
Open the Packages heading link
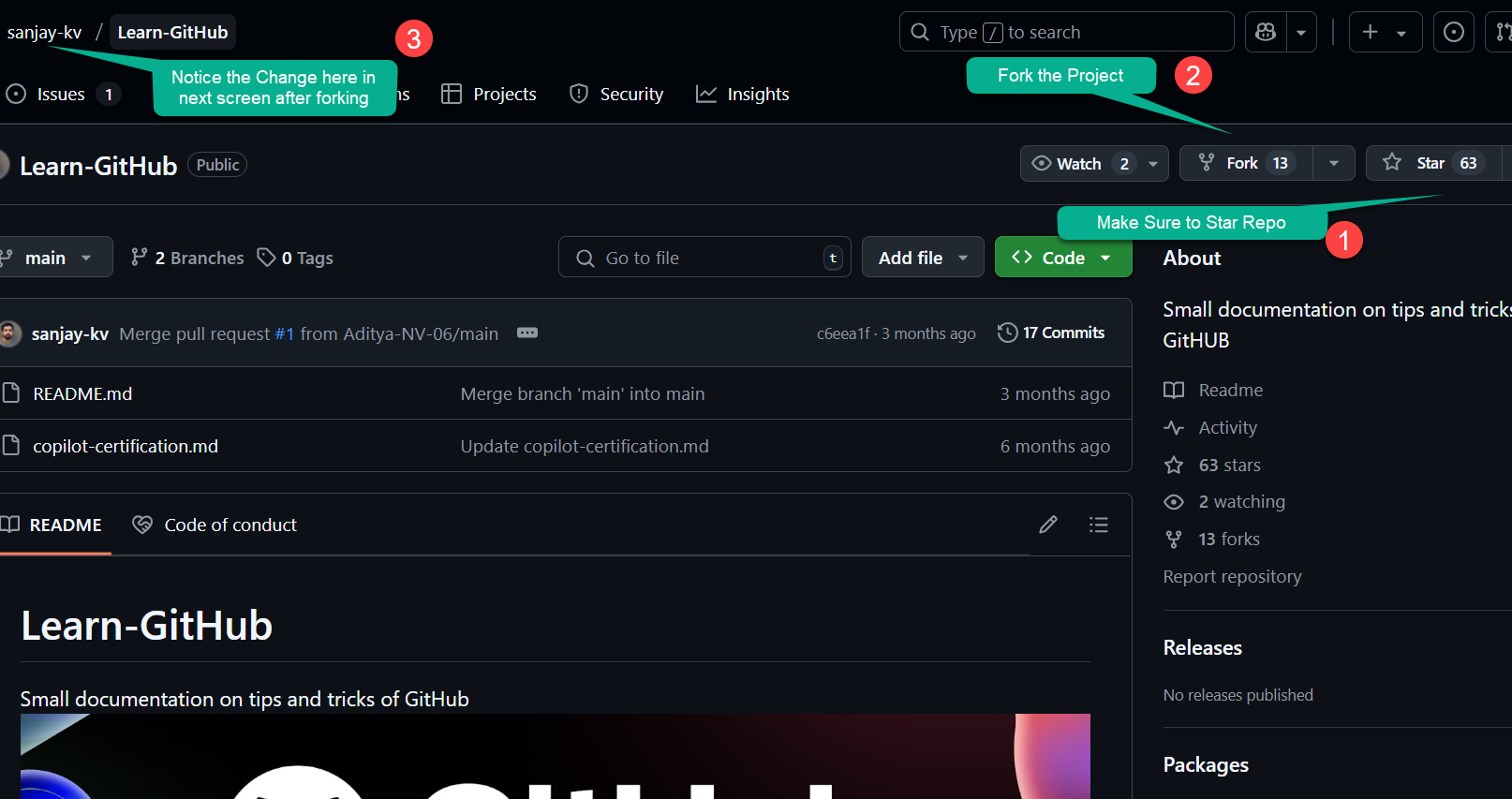[1206, 765]
